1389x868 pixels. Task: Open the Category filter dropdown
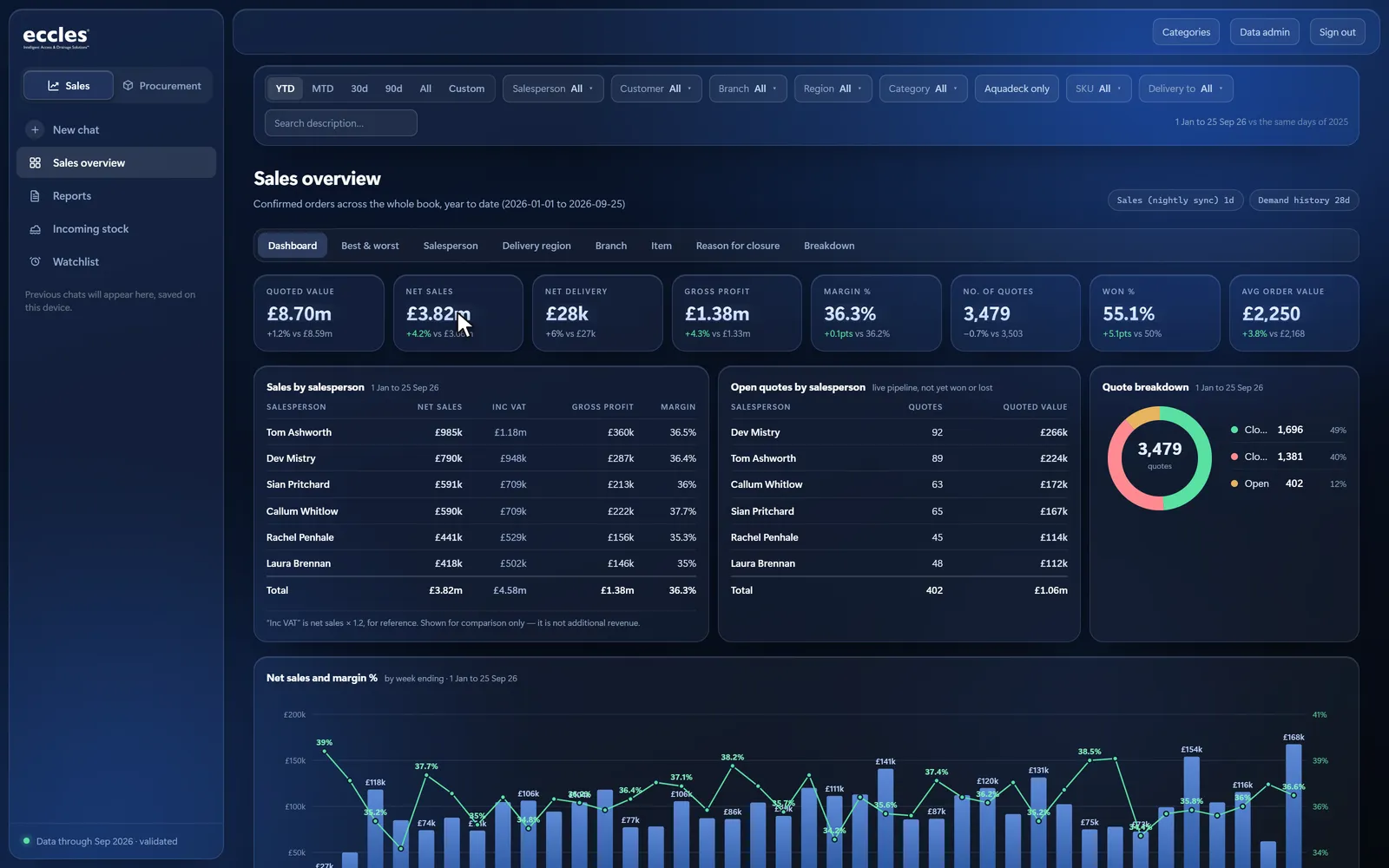click(924, 89)
